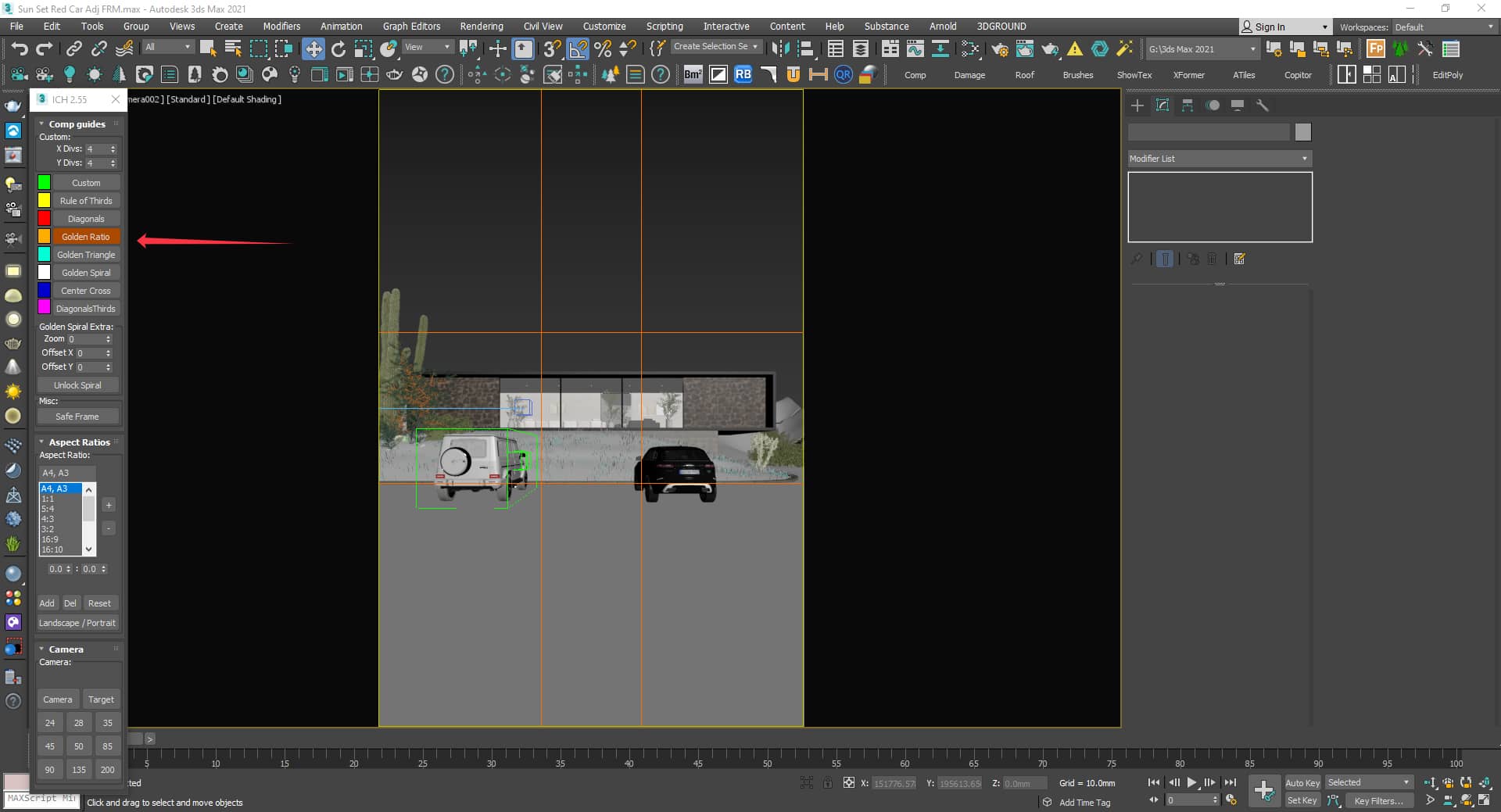
Task: Open the Hierarchy panel tab icon
Action: pyautogui.click(x=1188, y=106)
